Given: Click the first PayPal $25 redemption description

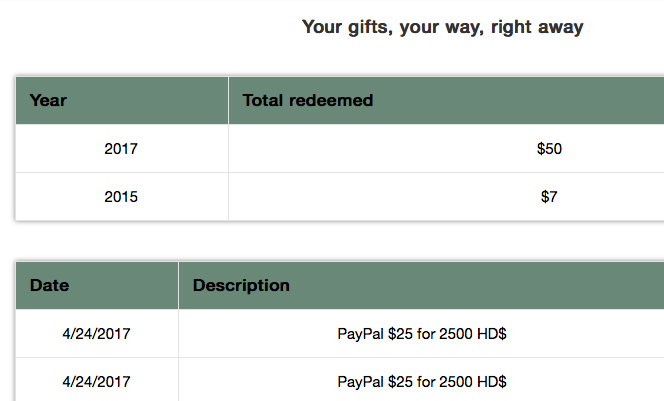Looking at the screenshot, I should 422,334.
